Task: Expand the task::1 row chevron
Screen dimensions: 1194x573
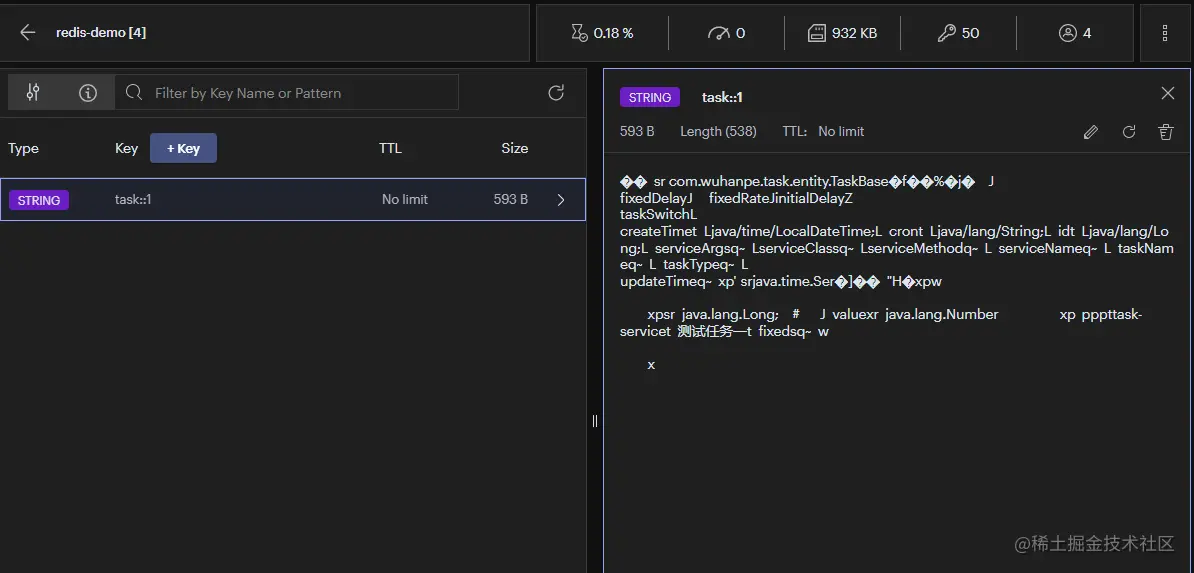Action: coord(561,200)
